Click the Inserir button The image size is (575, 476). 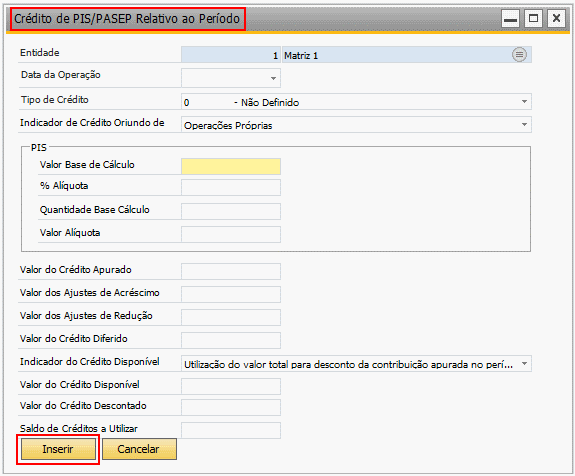tap(58, 449)
